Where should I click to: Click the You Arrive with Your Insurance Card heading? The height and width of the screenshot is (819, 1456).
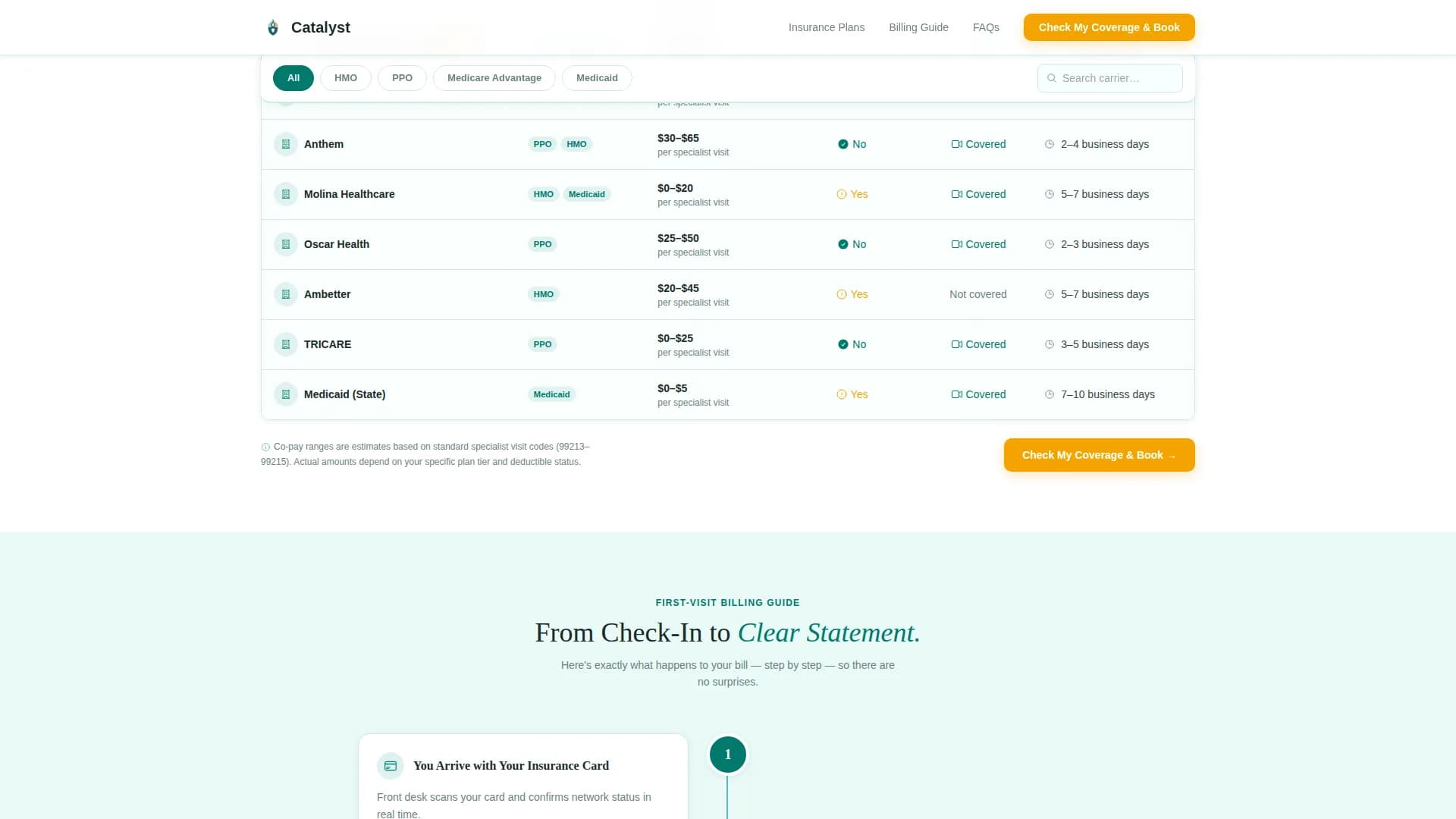[511, 766]
